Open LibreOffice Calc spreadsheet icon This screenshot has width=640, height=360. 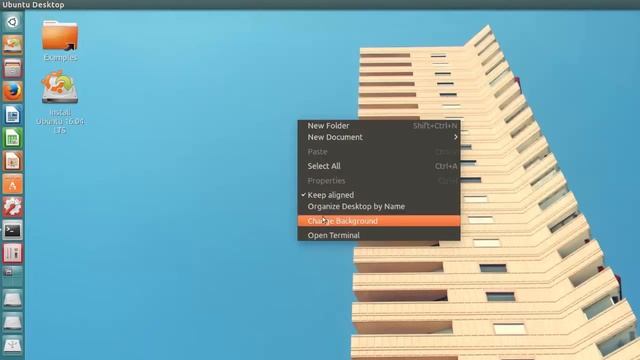(x=12, y=138)
